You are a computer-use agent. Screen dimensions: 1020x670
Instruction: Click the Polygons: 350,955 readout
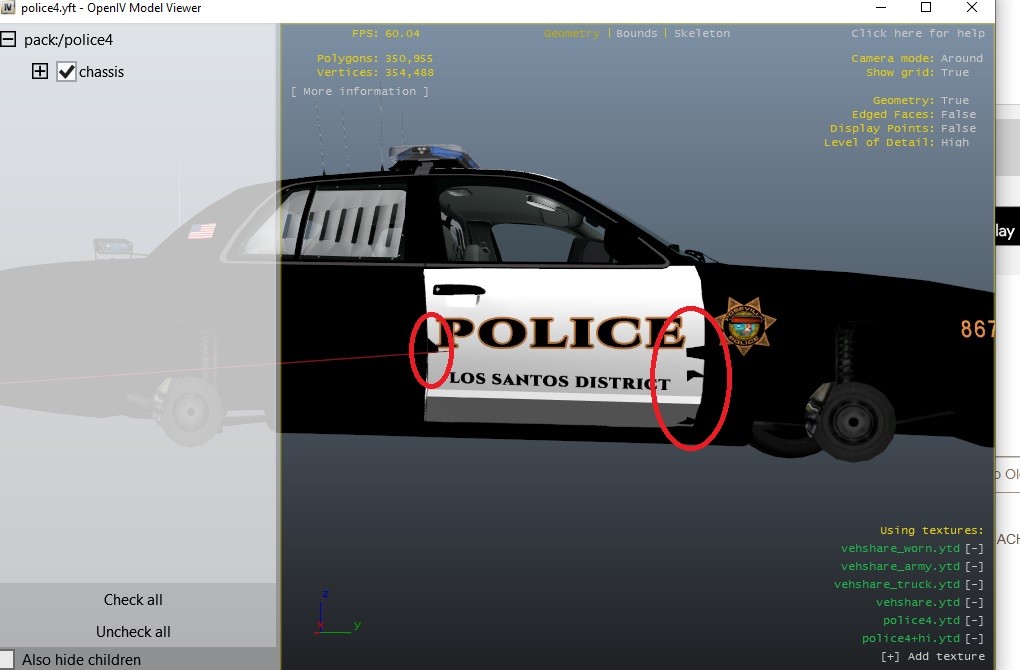click(x=375, y=59)
